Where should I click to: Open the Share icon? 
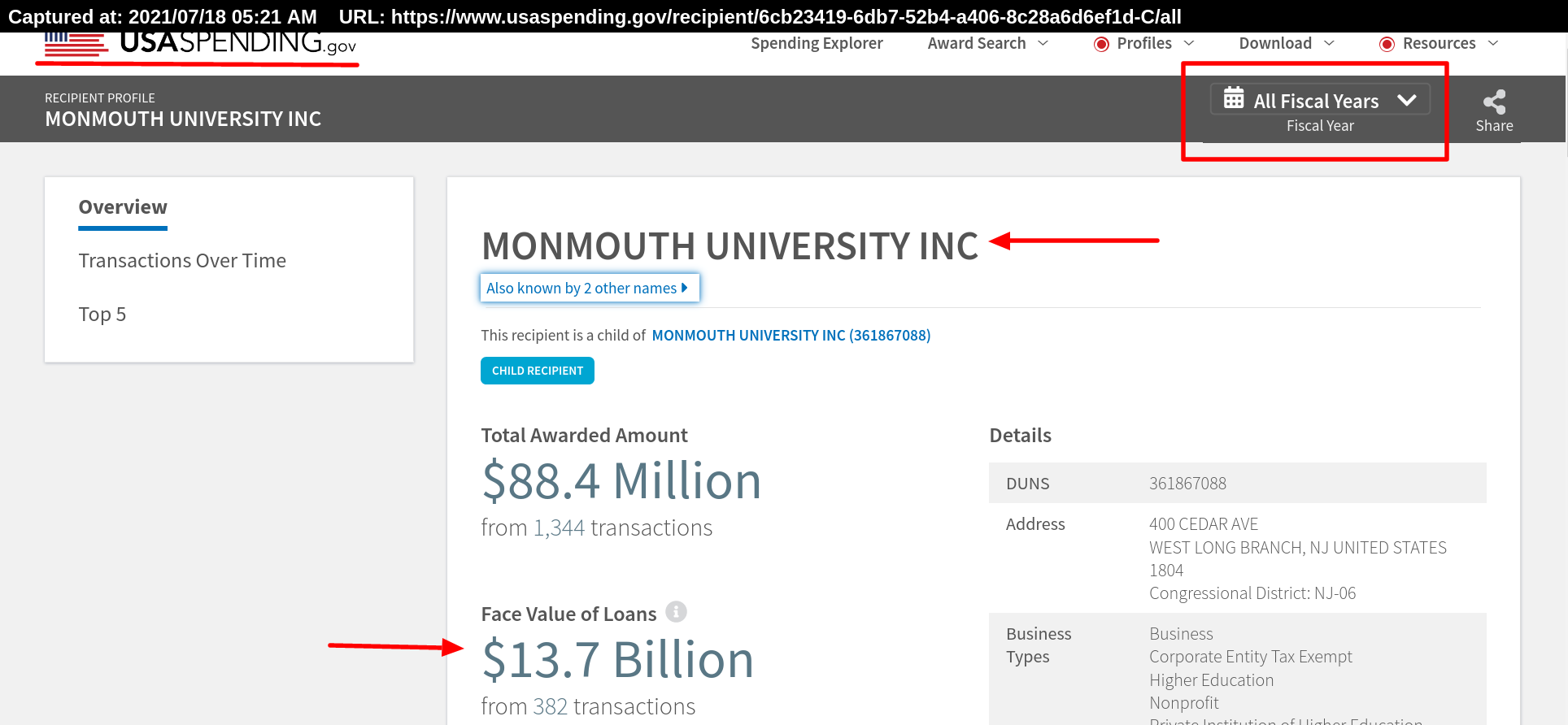(x=1494, y=102)
